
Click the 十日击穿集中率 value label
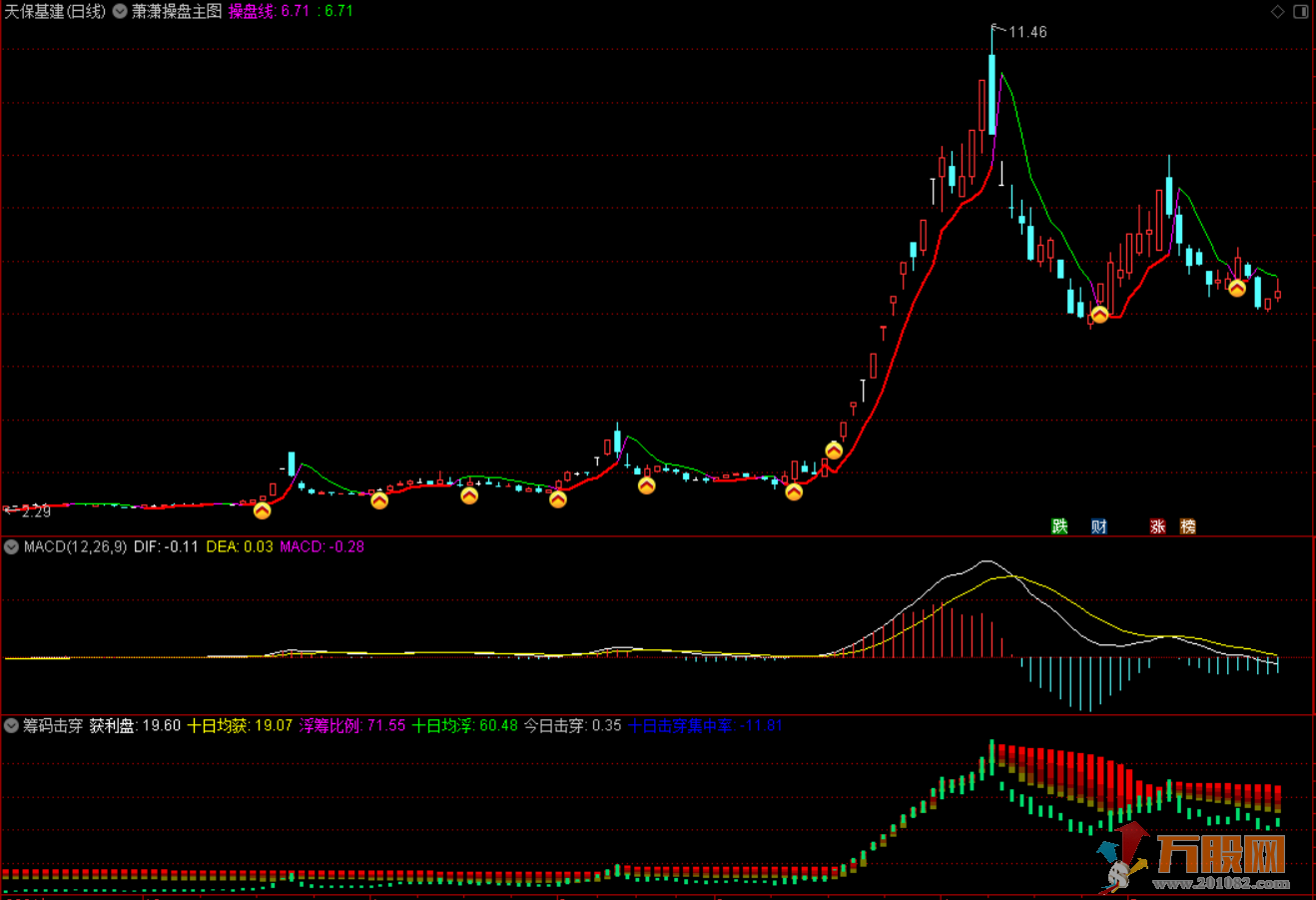(705, 725)
